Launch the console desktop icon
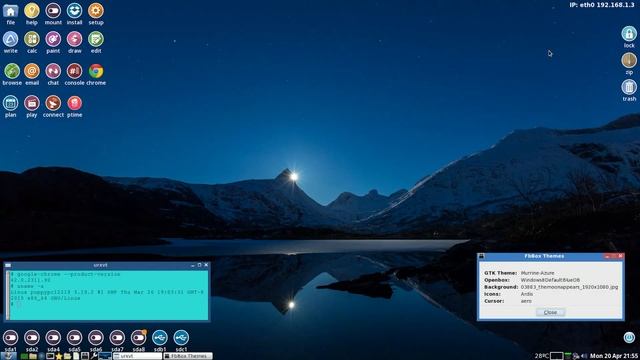 pos(74,71)
